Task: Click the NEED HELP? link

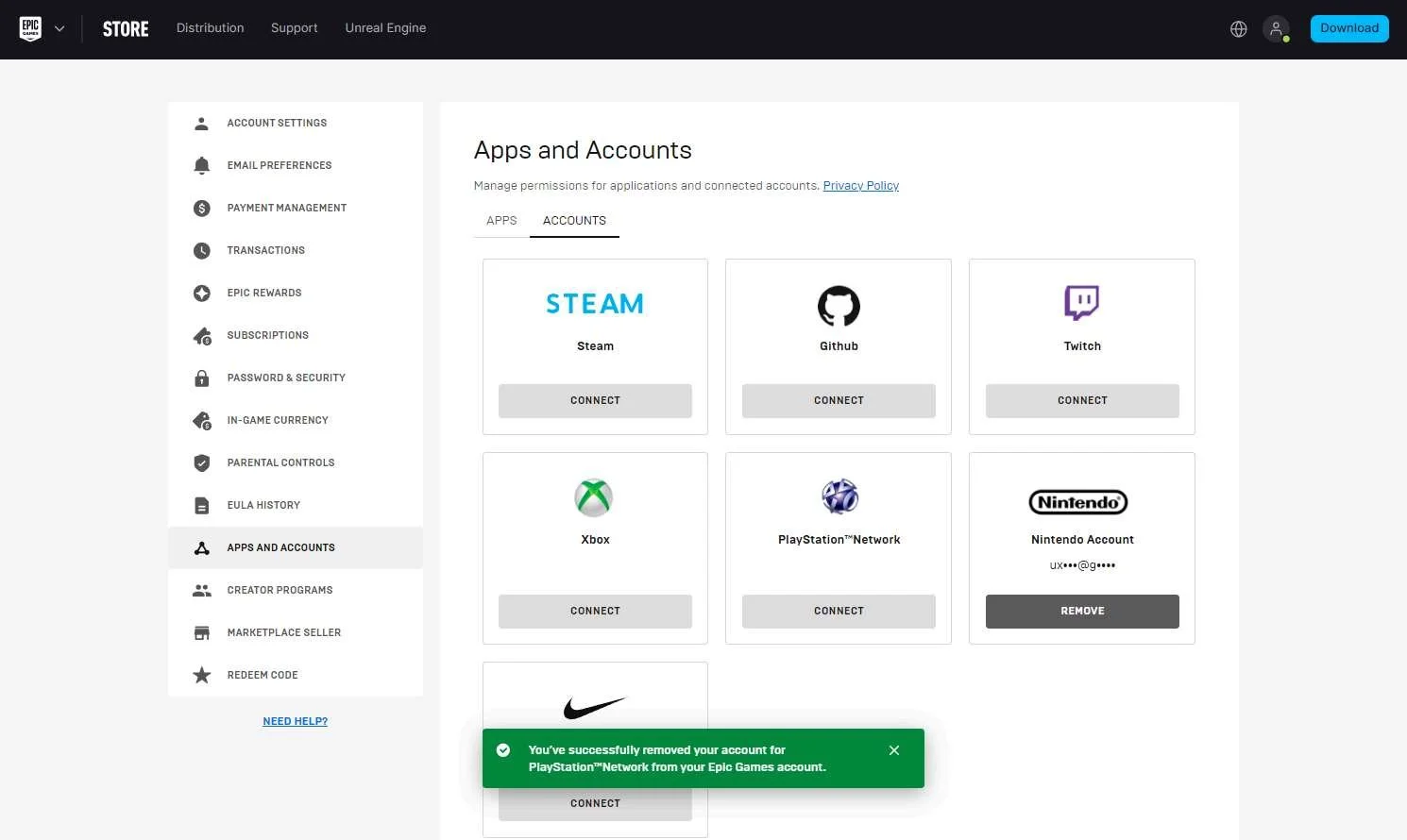Action: tap(296, 721)
